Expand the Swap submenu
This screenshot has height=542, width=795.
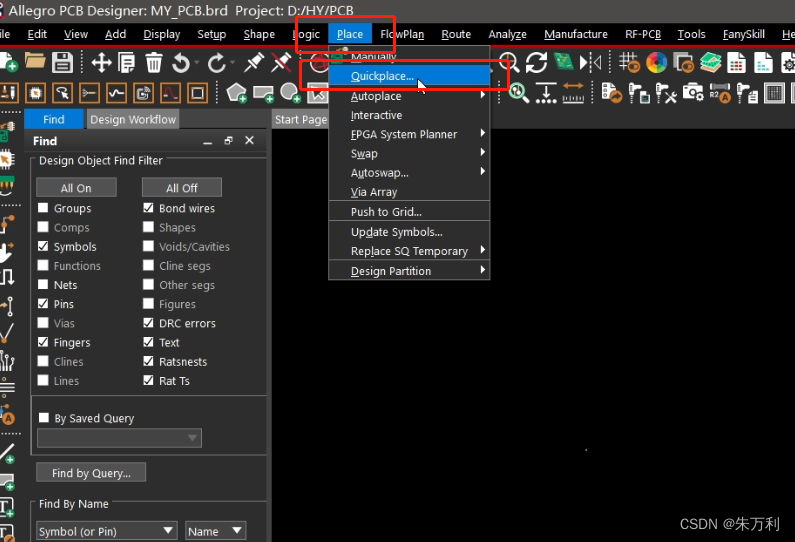(409, 154)
